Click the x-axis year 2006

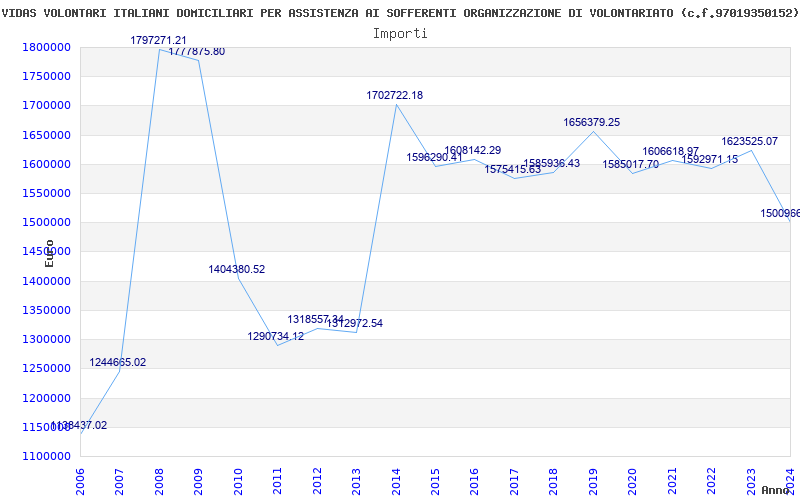(80, 481)
